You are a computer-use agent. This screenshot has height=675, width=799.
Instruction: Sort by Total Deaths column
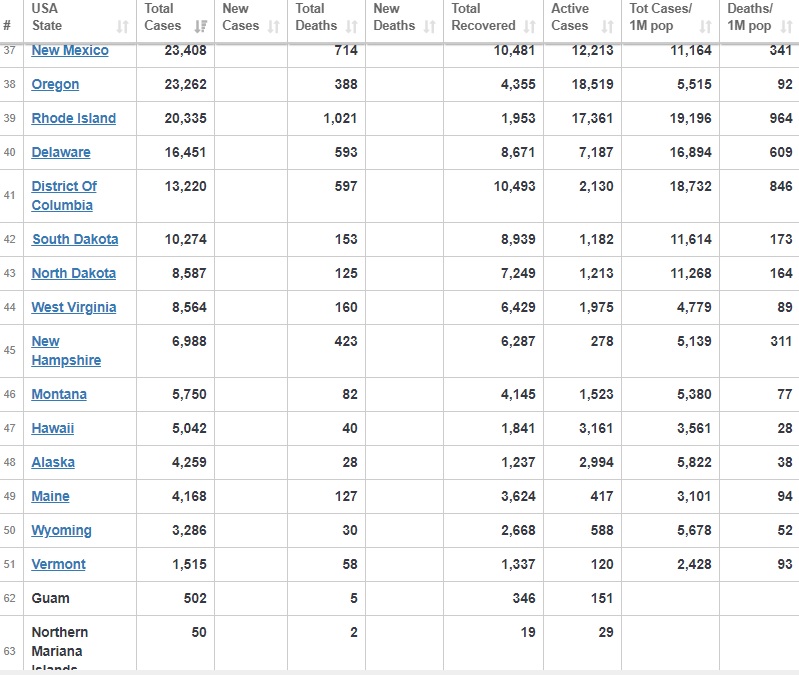click(326, 17)
